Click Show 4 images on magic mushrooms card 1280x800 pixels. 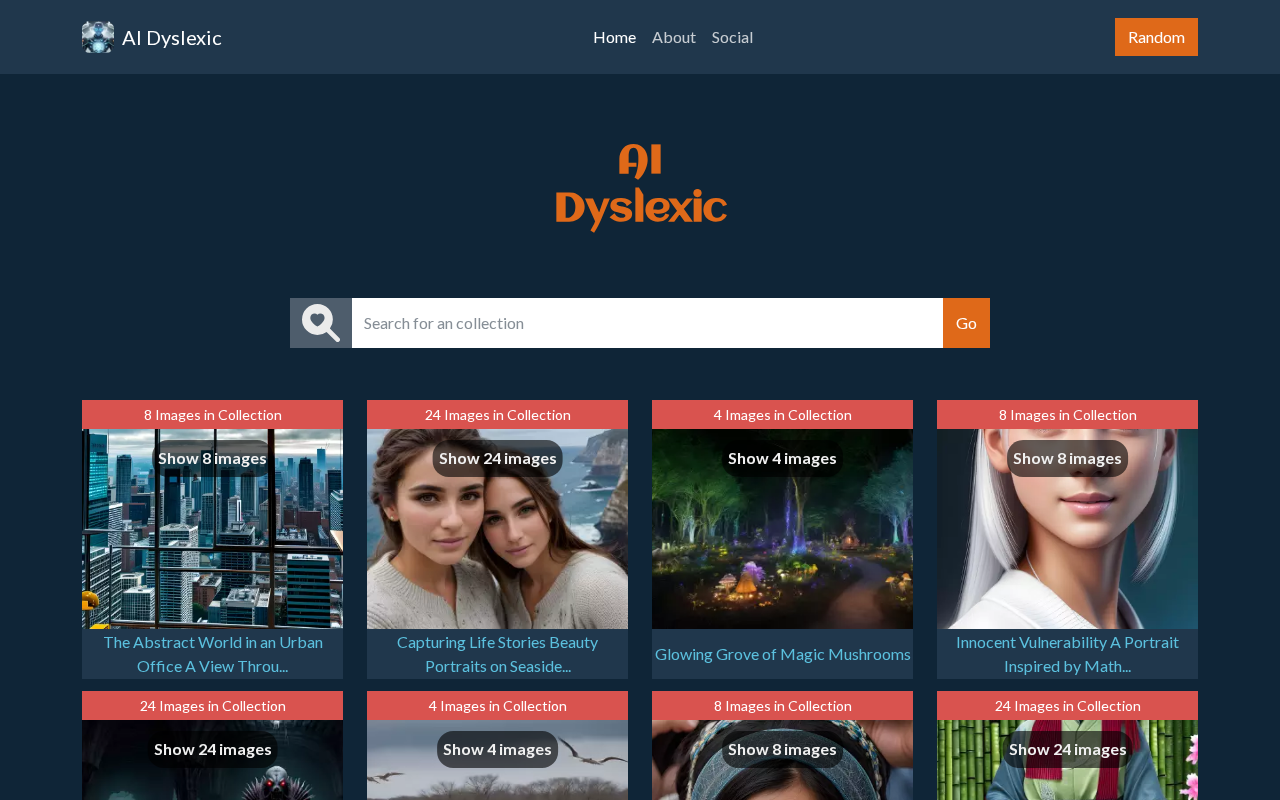(x=782, y=458)
